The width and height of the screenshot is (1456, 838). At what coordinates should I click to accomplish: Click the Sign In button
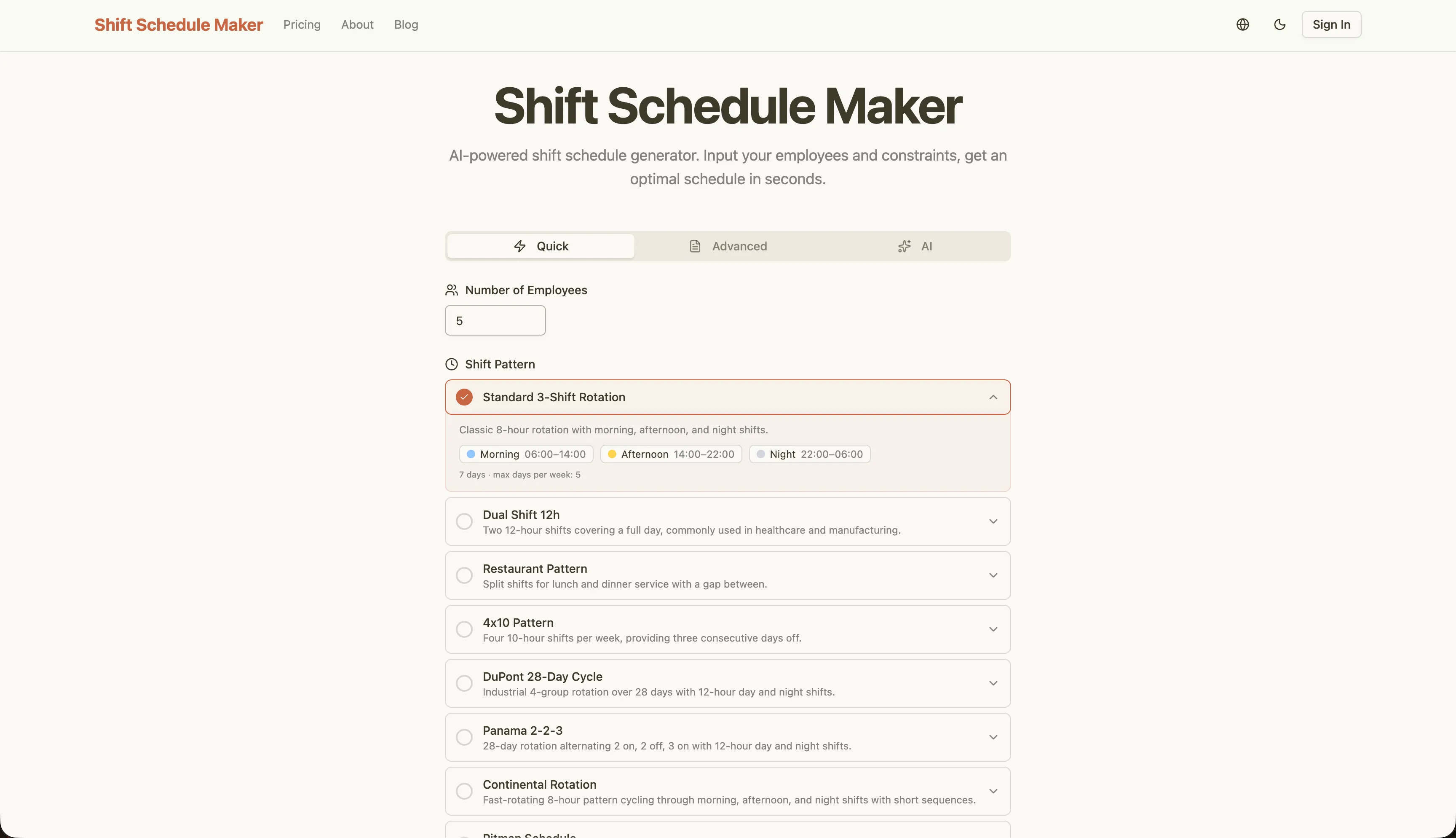[1330, 24]
